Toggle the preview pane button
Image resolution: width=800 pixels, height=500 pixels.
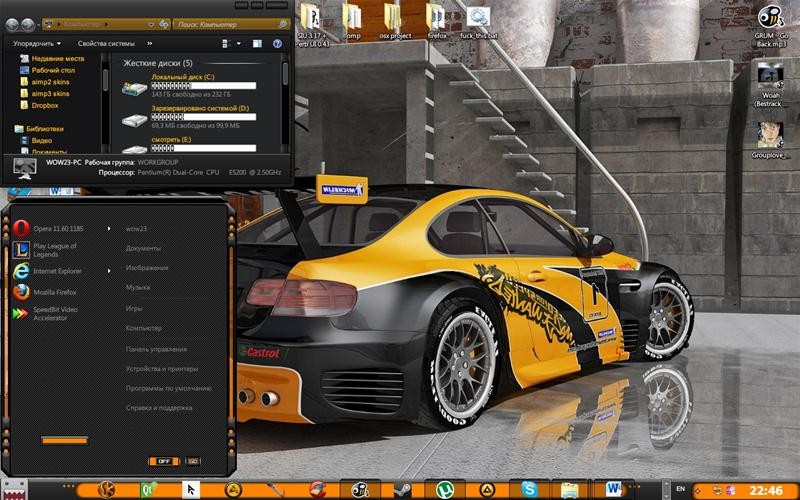(x=257, y=44)
